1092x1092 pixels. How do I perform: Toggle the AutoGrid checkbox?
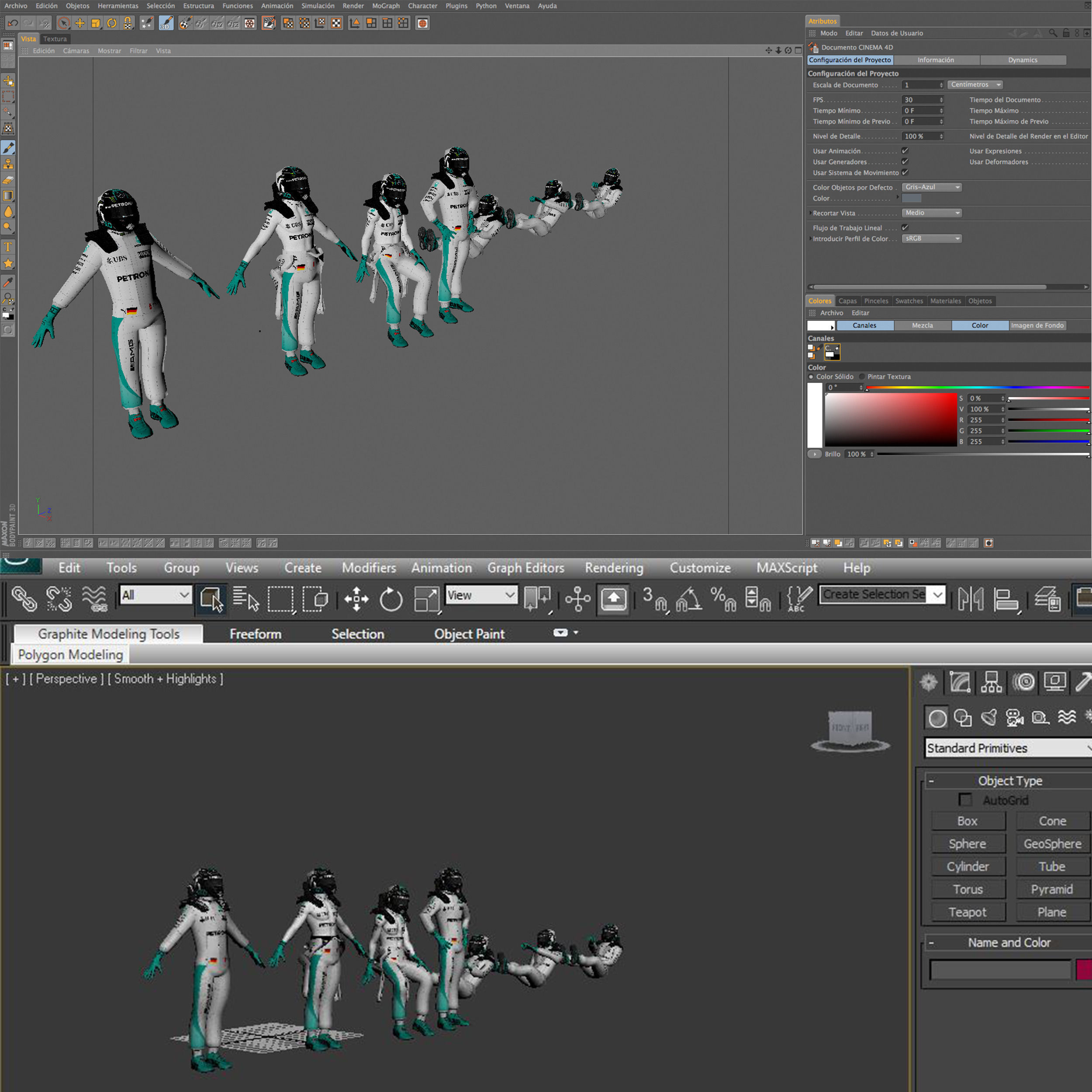pyautogui.click(x=965, y=800)
